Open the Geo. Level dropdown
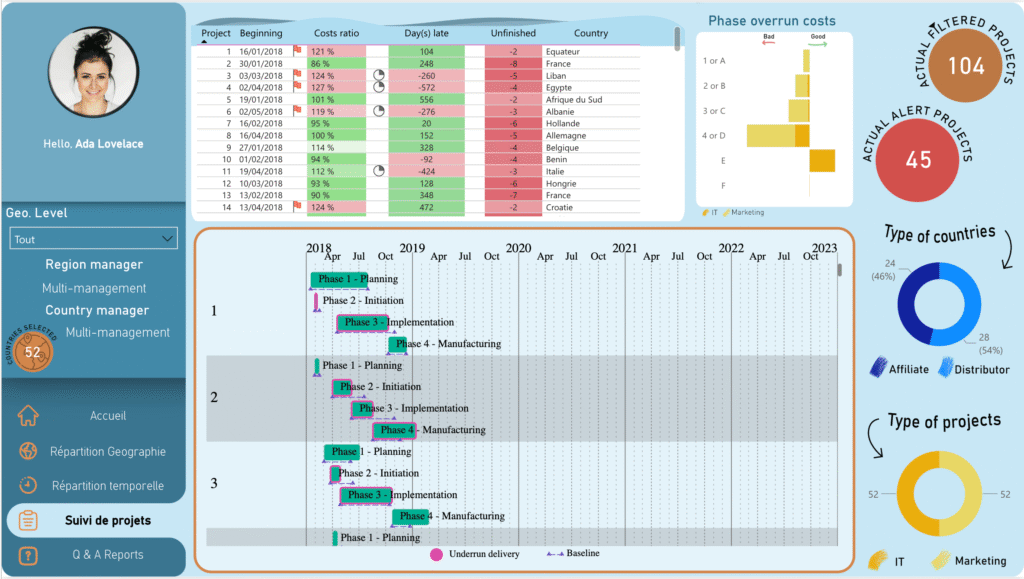The height and width of the screenshot is (579, 1024). click(x=93, y=239)
